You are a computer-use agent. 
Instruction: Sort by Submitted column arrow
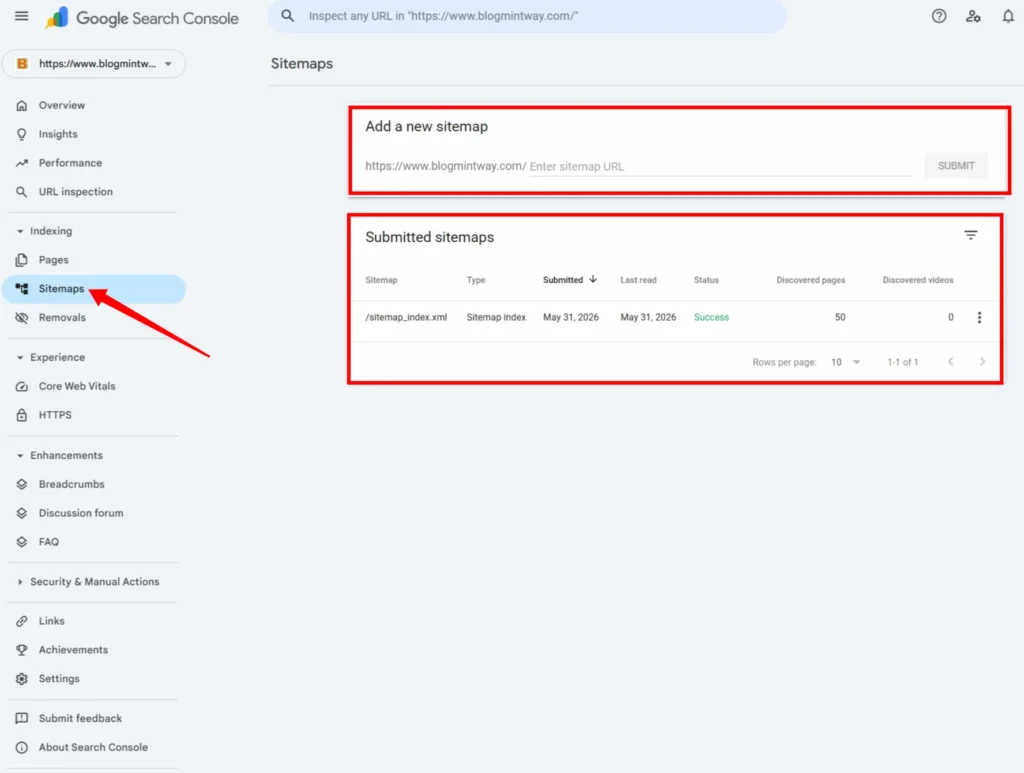[x=593, y=279]
